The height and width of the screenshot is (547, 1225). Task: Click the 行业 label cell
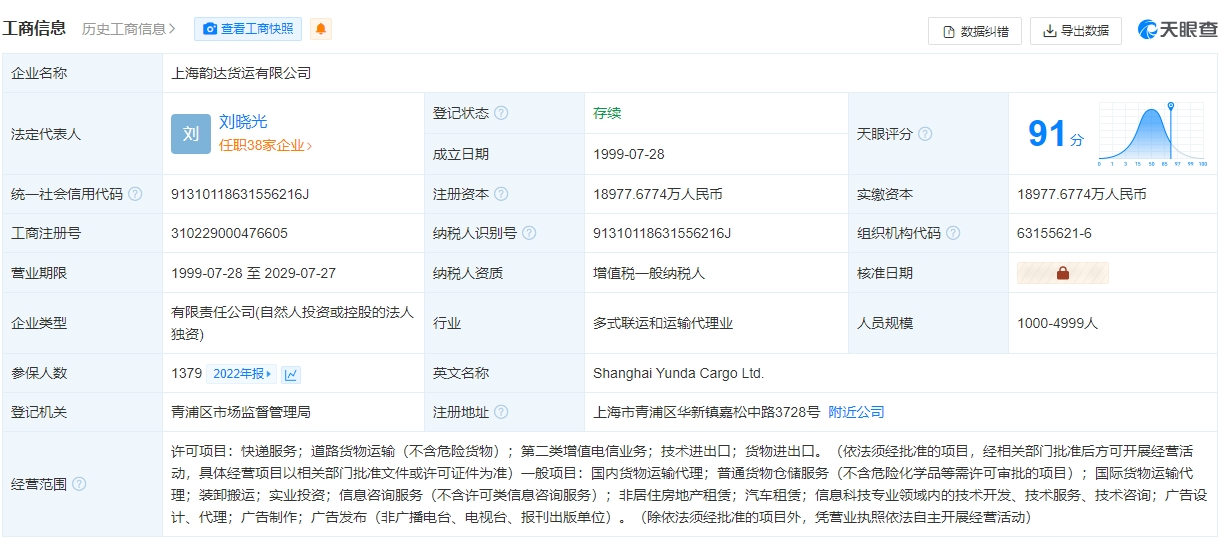(x=504, y=323)
